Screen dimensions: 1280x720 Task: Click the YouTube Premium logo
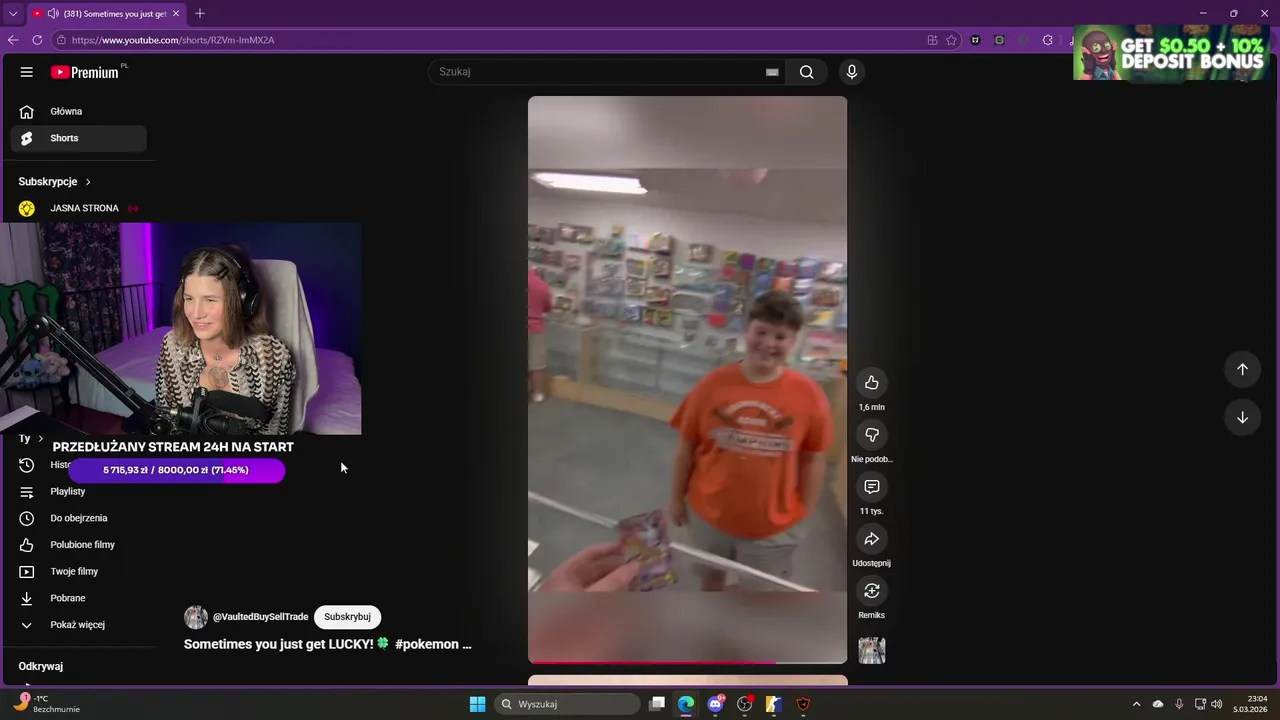pos(85,72)
